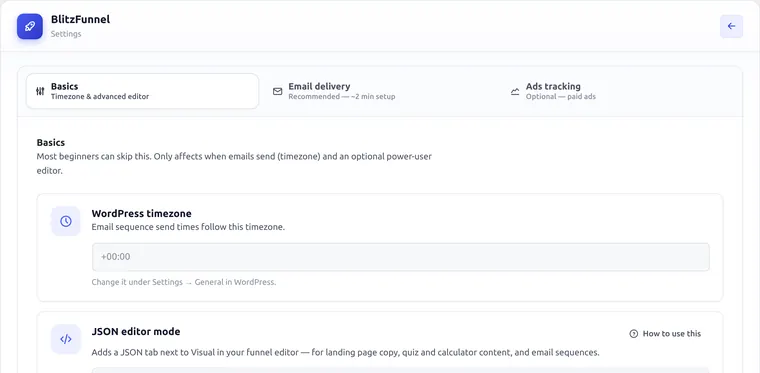Open the Basics tab
The width and height of the screenshot is (760, 373).
[142, 91]
